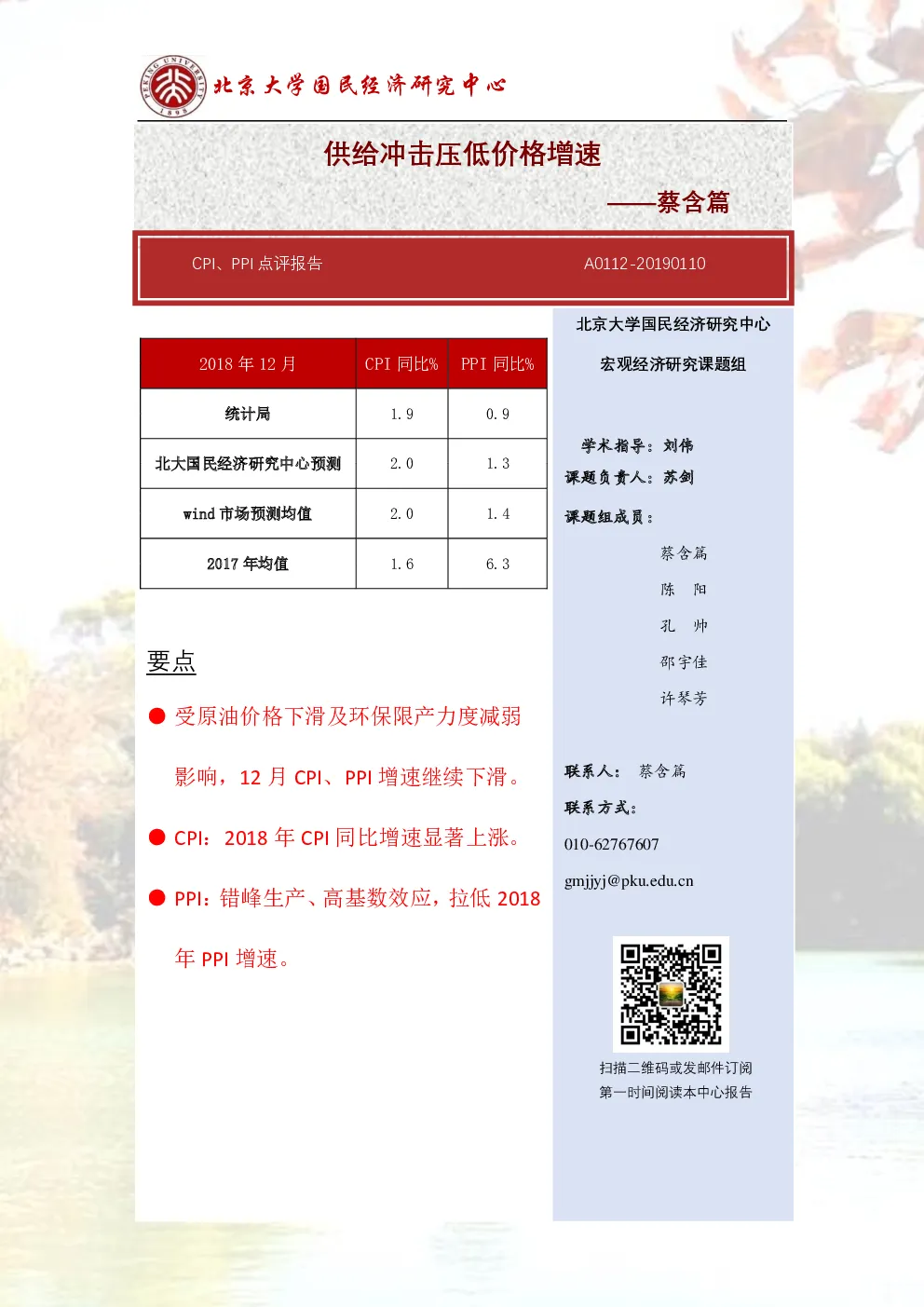The image size is (924, 1307).
Task: Click the Peking University round logo
Action: pos(173,86)
